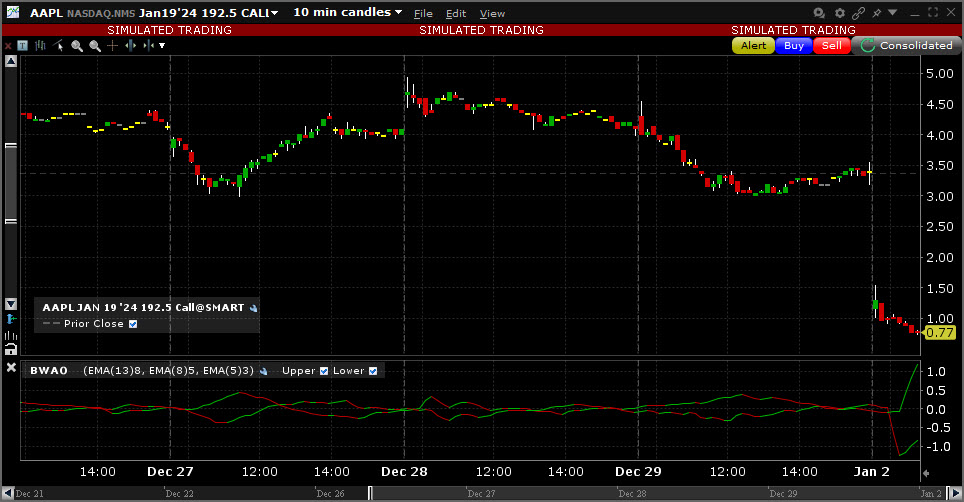The image size is (964, 502).
Task: Click the Dec 27 date axis label
Action: [x=170, y=472]
